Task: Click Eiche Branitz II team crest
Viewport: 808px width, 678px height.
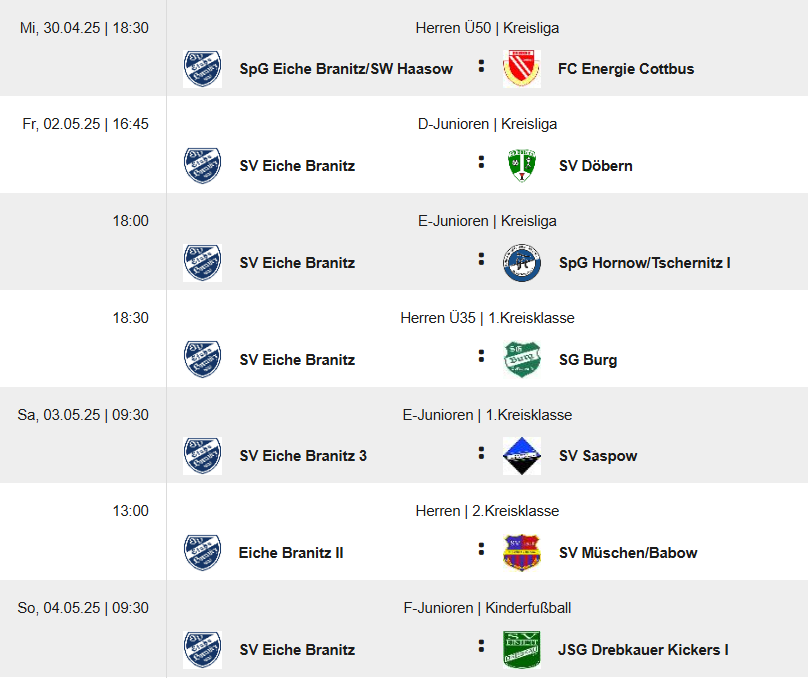Action: tap(203, 553)
